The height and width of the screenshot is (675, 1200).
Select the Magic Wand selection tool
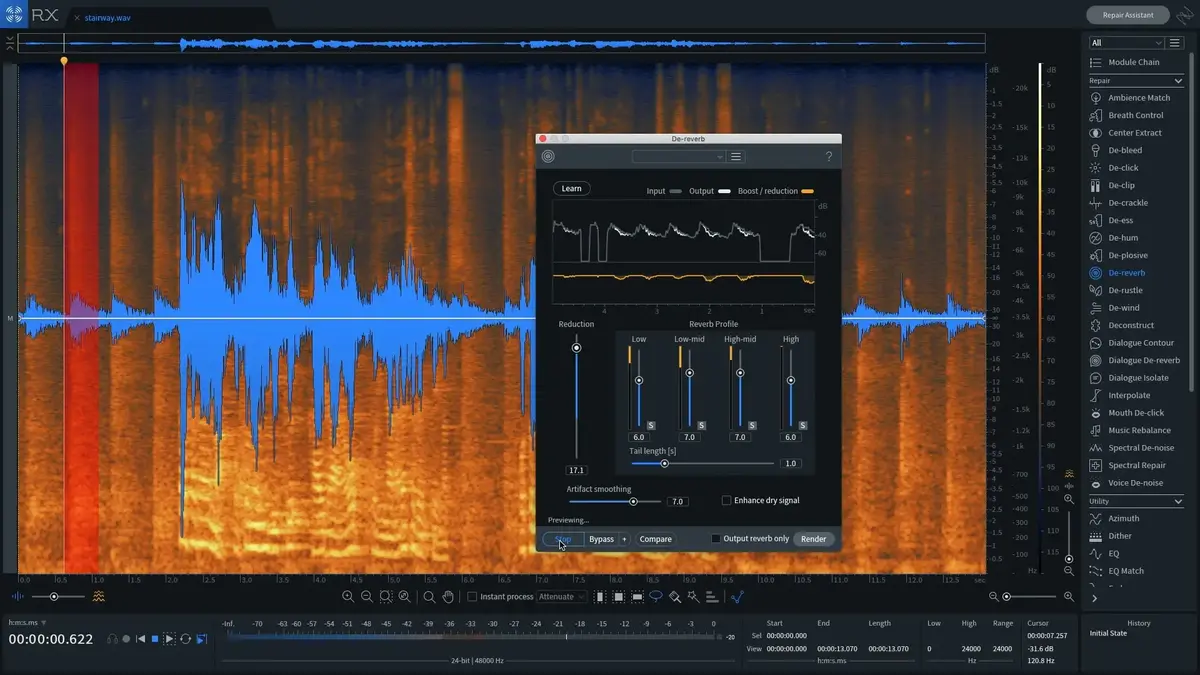[692, 596]
